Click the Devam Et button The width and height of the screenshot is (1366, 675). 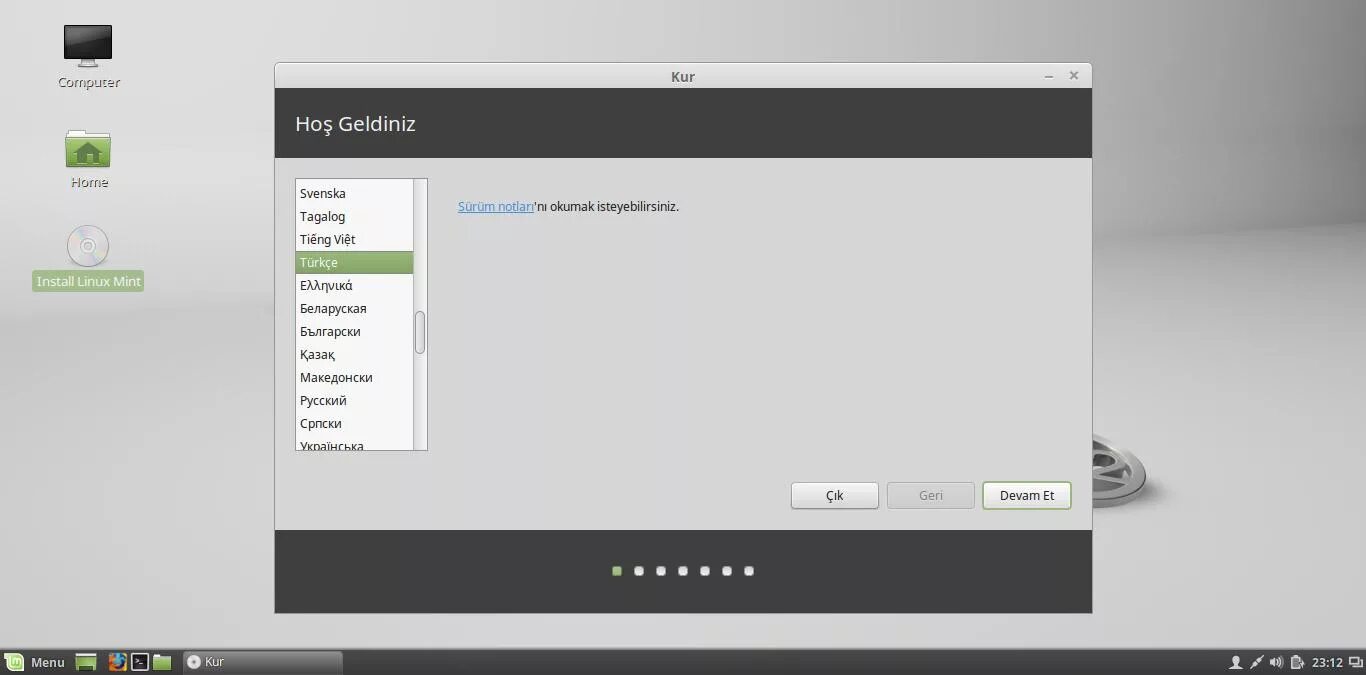(1027, 496)
